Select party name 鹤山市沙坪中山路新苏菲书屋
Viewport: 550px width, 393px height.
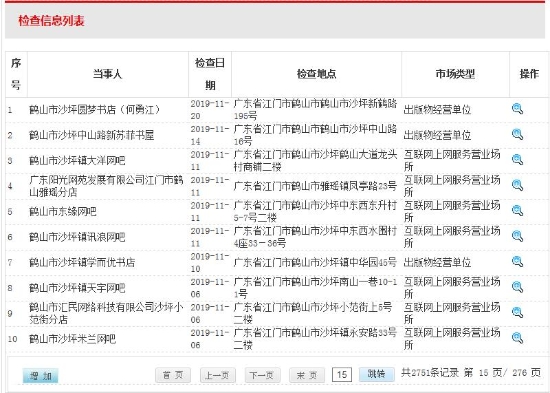pyautogui.click(x=92, y=135)
